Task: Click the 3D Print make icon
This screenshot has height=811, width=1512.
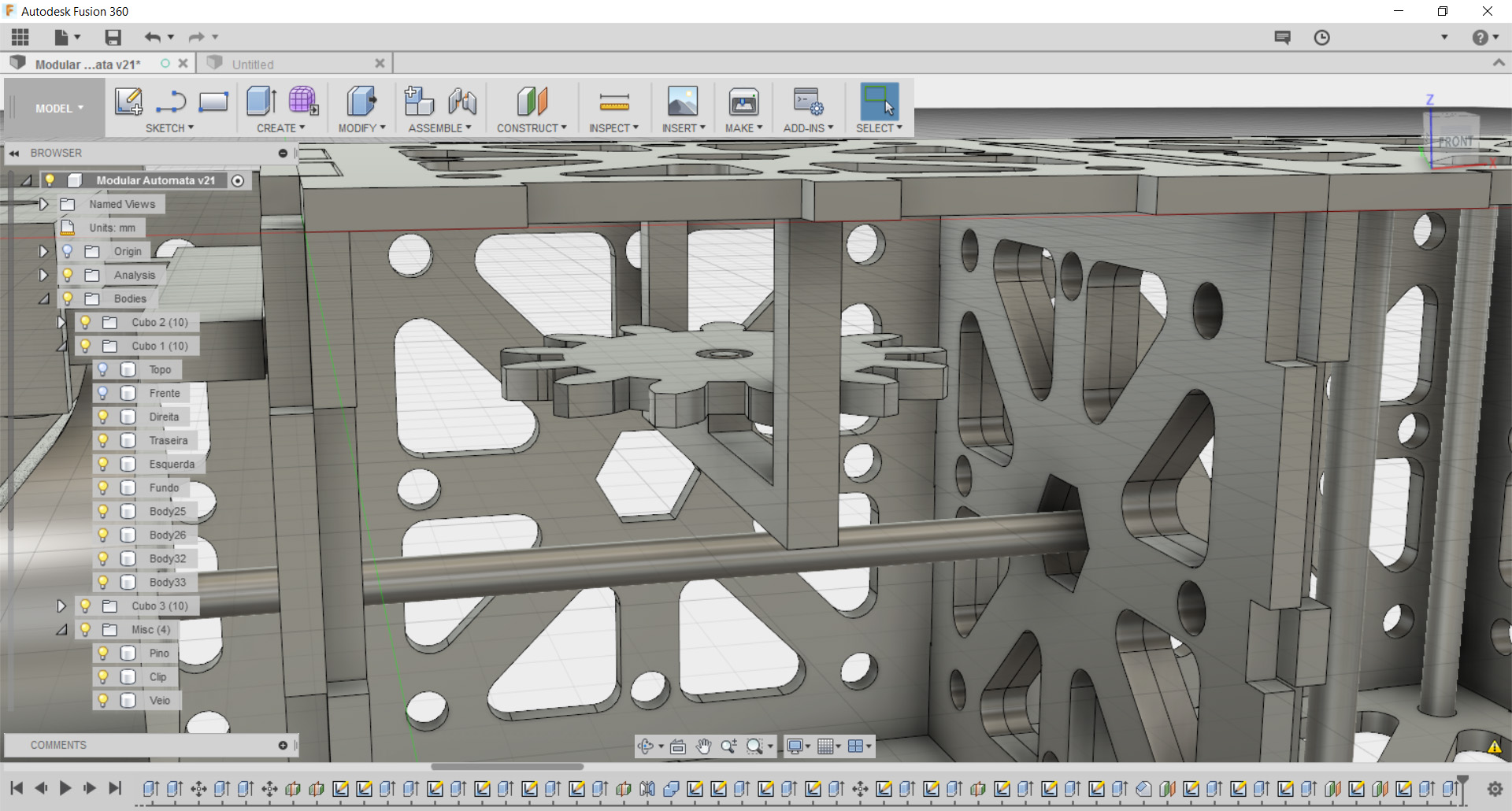Action: [743, 102]
